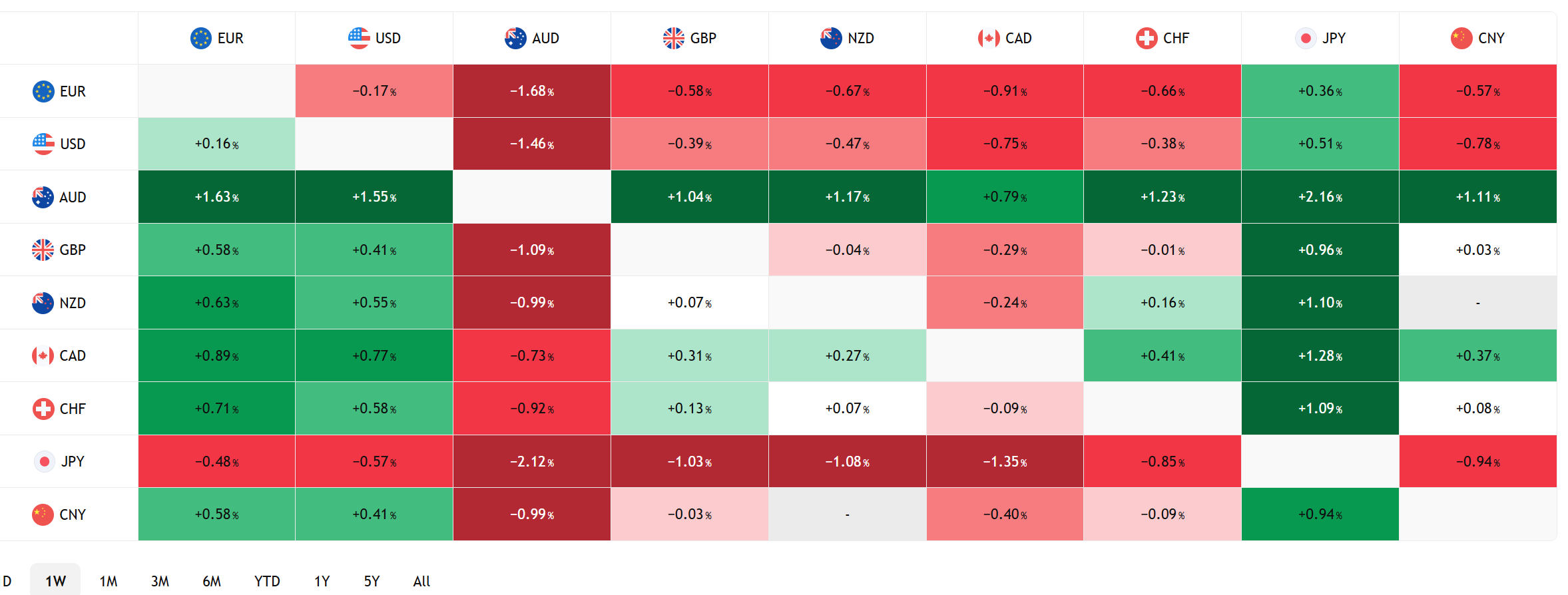Image resolution: width=1568 pixels, height=595 pixels.
Task: Click the CNY flag icon in column header
Action: pos(1461,38)
